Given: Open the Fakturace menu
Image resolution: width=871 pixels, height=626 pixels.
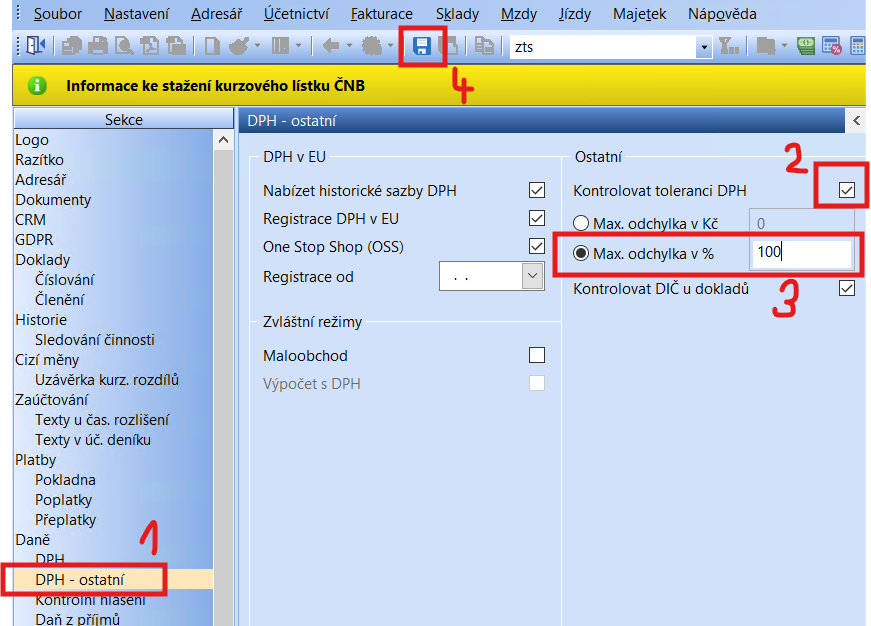Looking at the screenshot, I should [381, 14].
